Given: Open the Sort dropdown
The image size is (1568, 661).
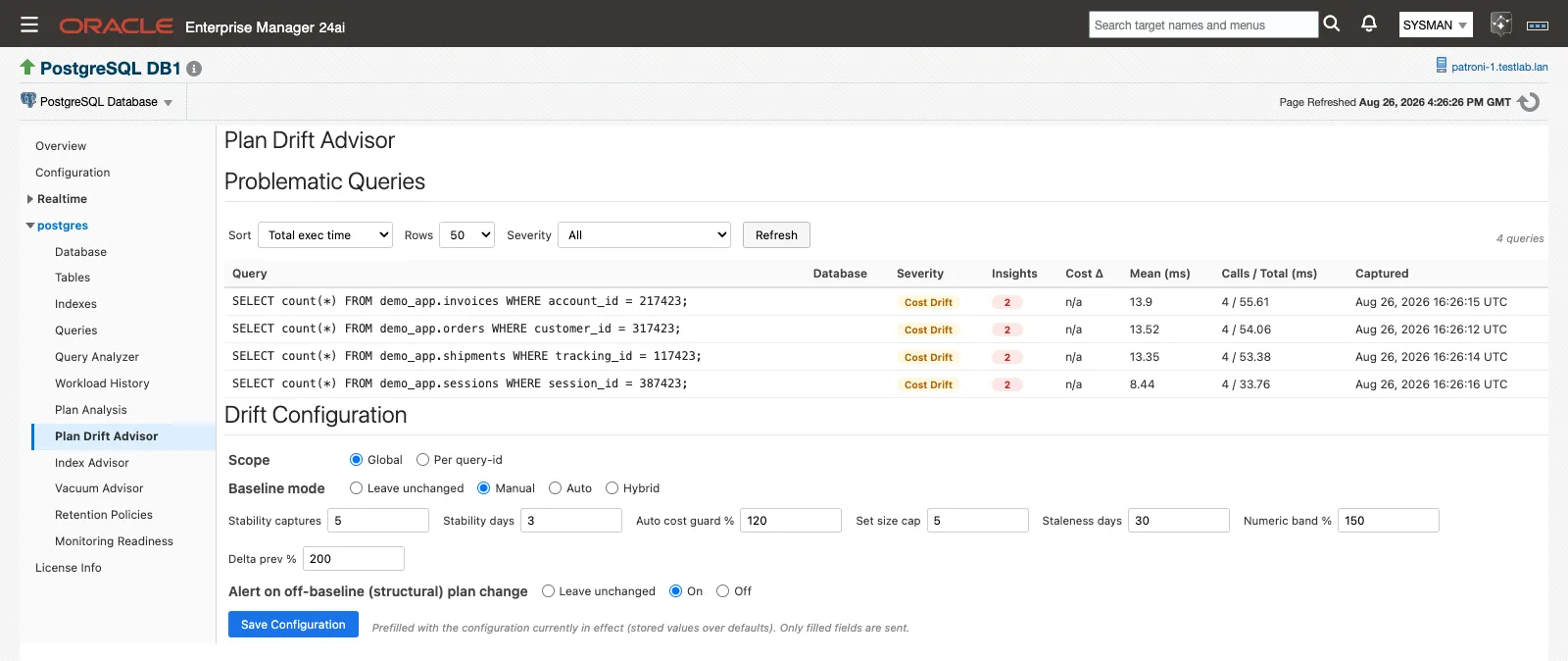Looking at the screenshot, I should click(325, 235).
